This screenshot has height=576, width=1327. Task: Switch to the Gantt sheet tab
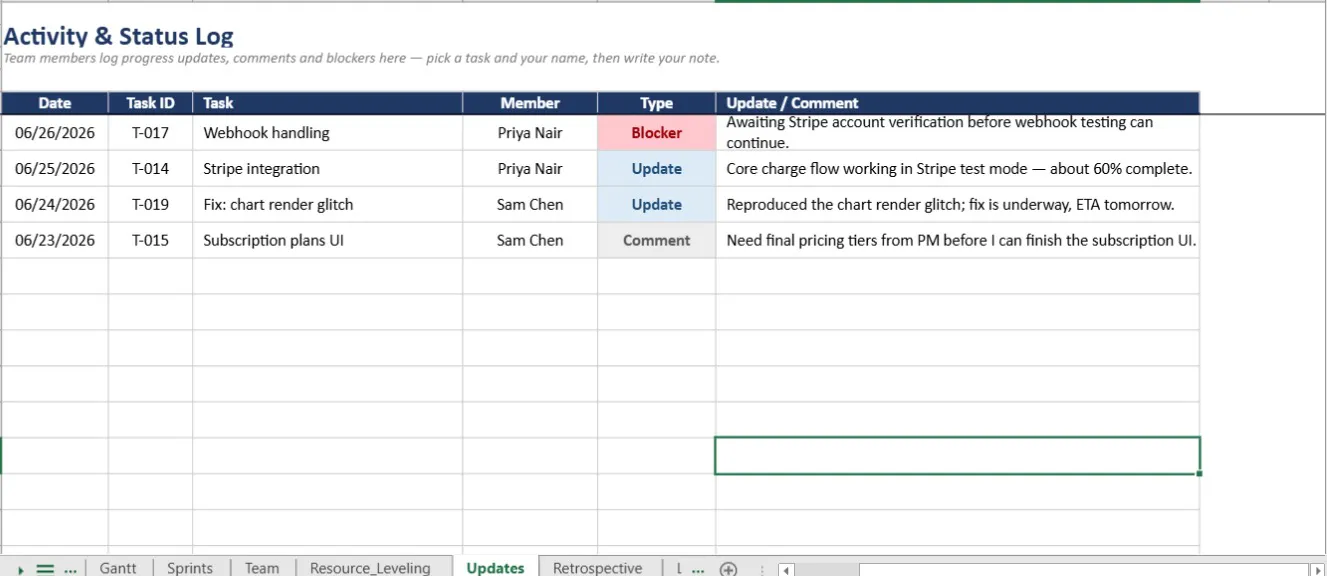pos(118,568)
